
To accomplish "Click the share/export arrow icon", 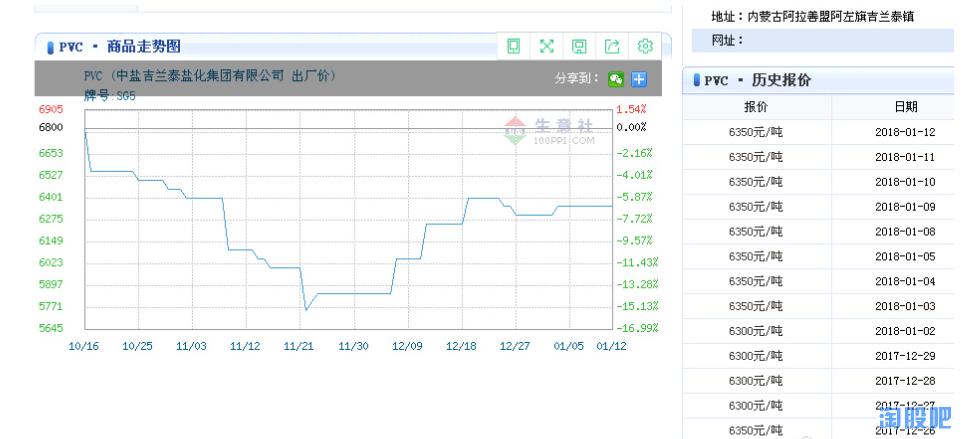I will (x=612, y=46).
